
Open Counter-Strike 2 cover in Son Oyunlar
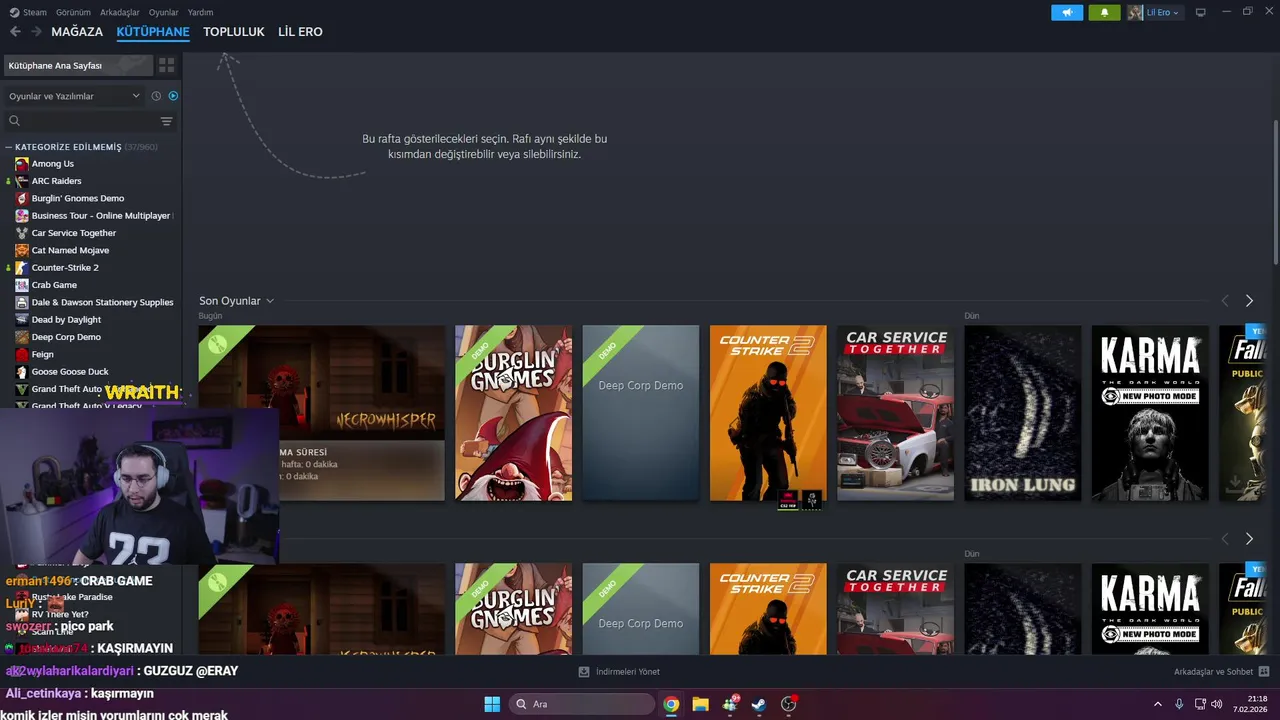pos(768,413)
